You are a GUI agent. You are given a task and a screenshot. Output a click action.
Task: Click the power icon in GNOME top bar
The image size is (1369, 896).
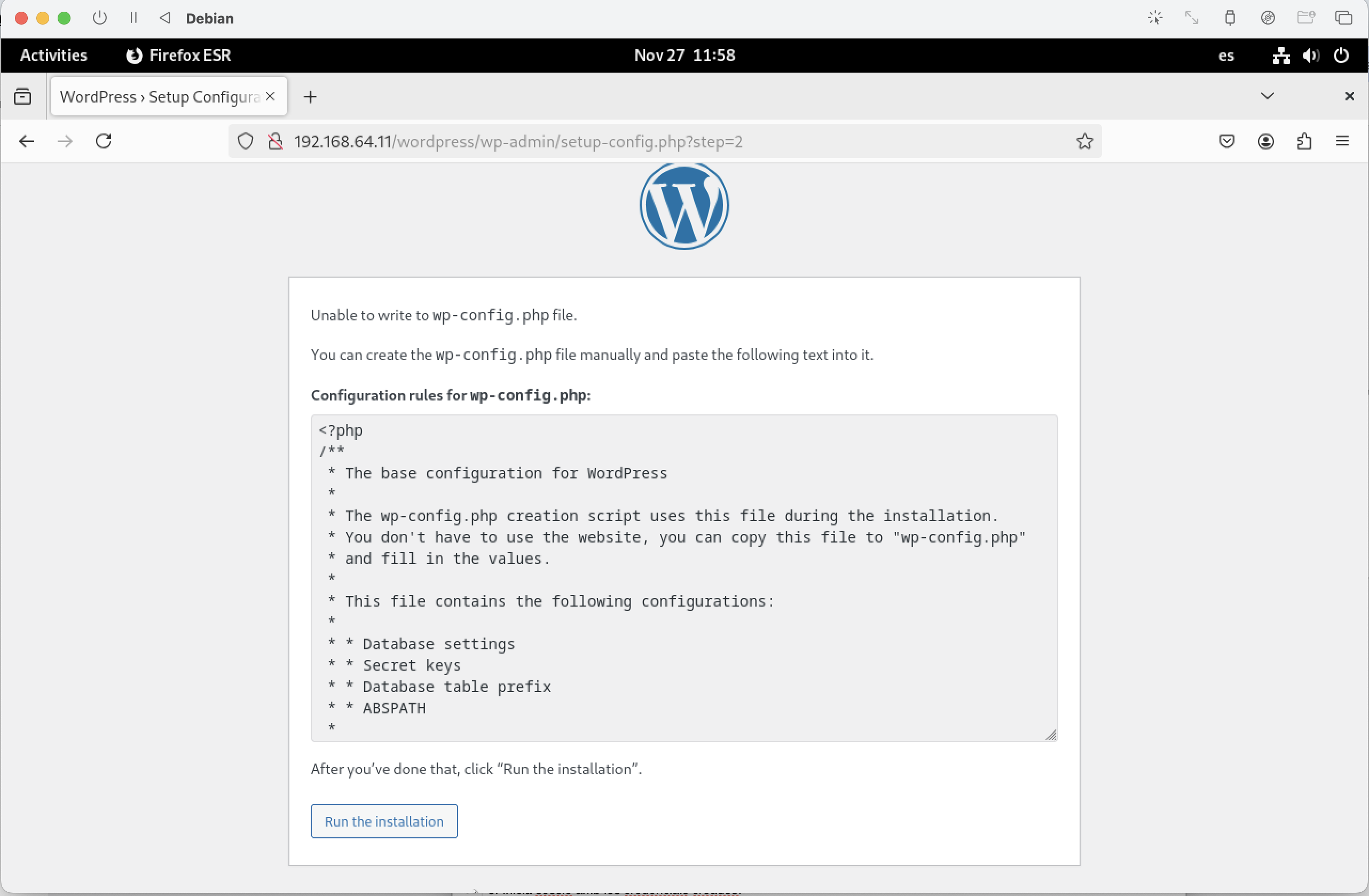1341,56
